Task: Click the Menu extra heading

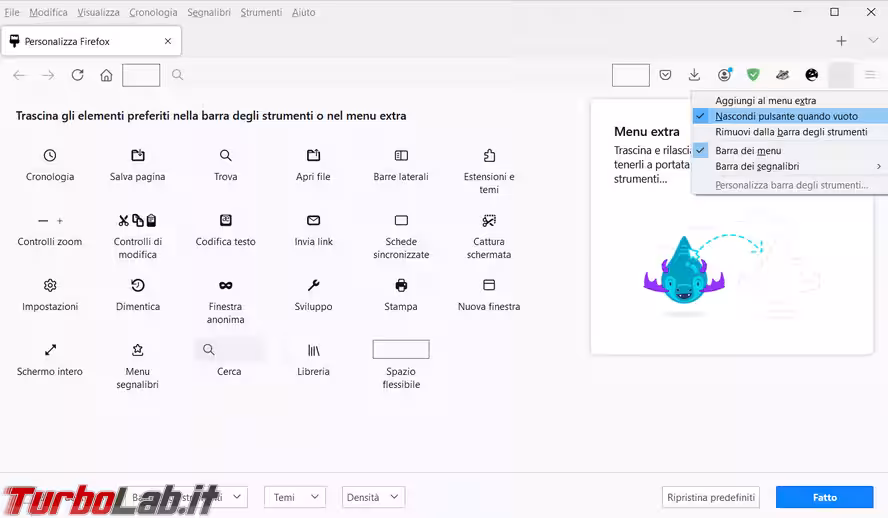Action: (x=647, y=131)
